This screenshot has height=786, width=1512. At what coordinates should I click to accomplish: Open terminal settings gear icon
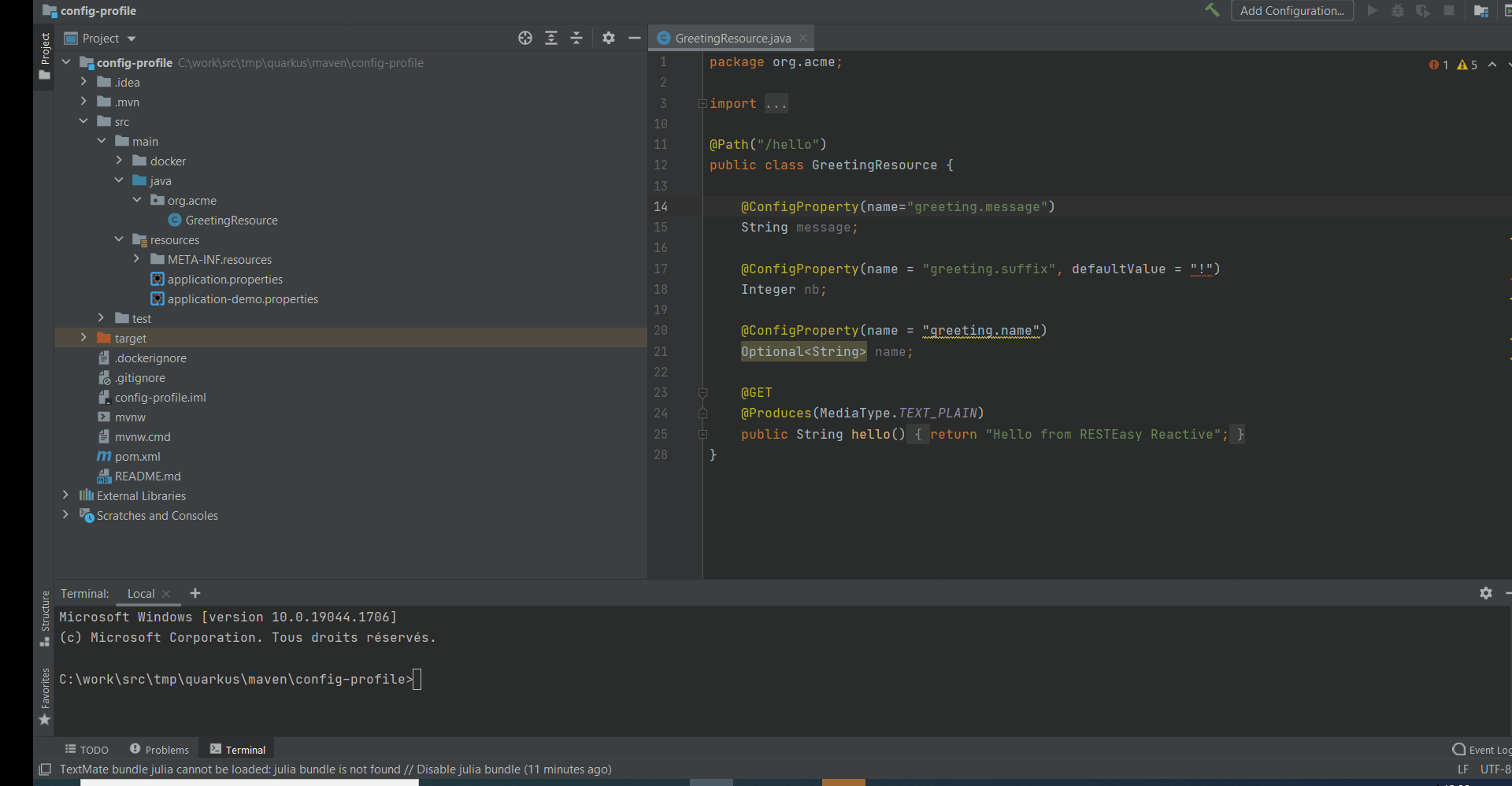click(1485, 593)
